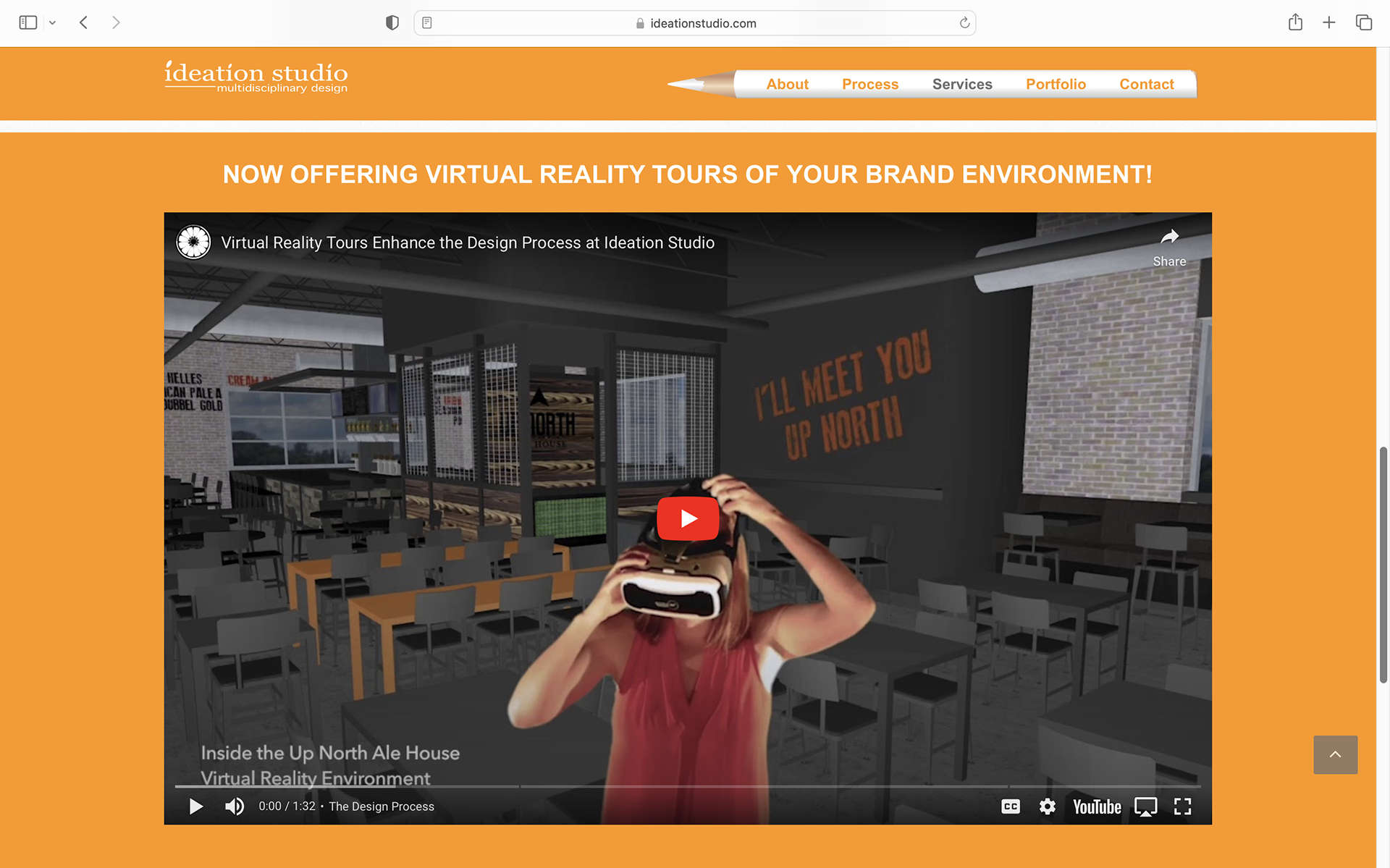The image size is (1390, 868).
Task: Reload the current page
Action: 964,23
